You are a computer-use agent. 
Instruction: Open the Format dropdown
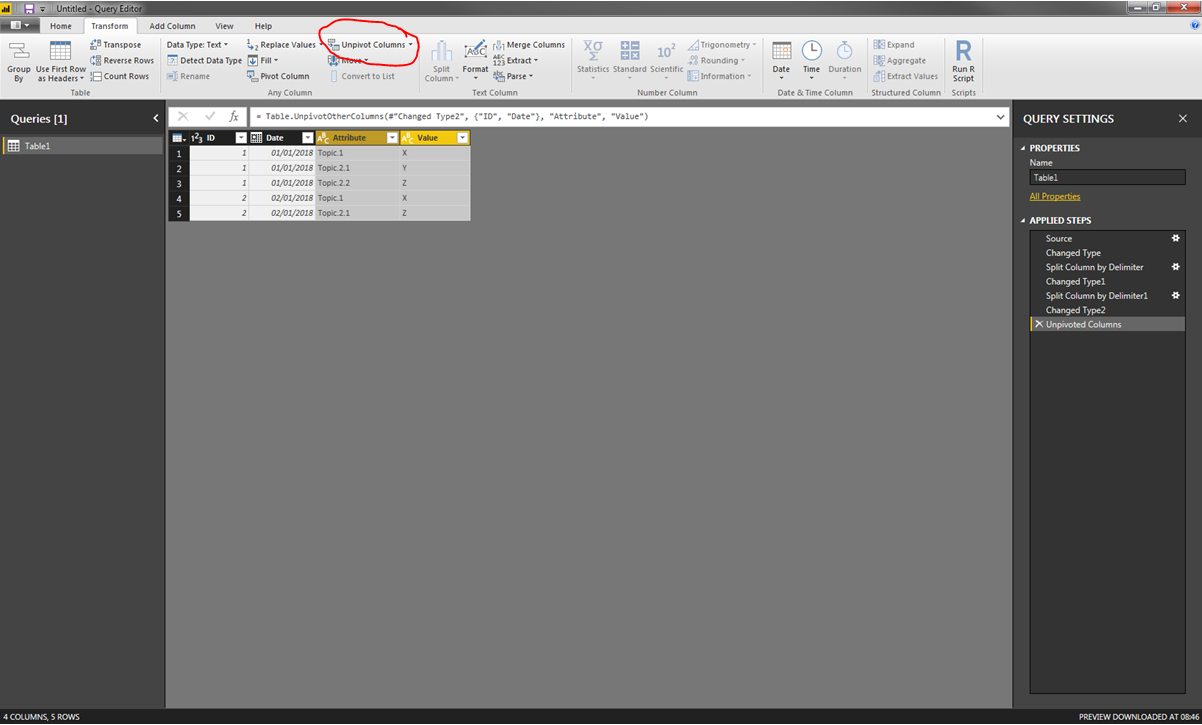point(475,60)
